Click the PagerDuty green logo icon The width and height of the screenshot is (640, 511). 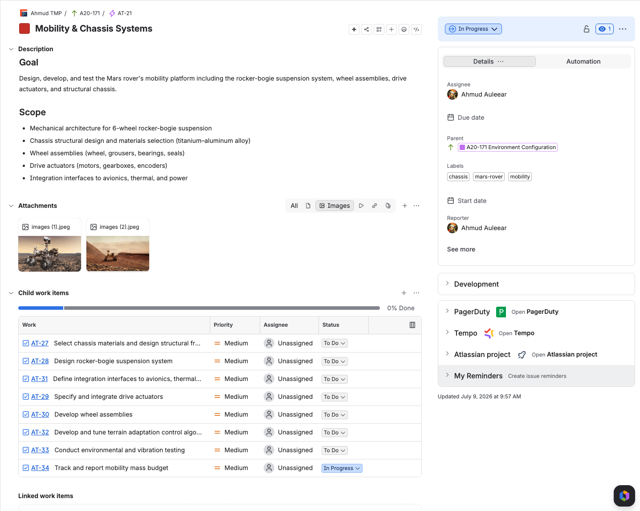(501, 312)
